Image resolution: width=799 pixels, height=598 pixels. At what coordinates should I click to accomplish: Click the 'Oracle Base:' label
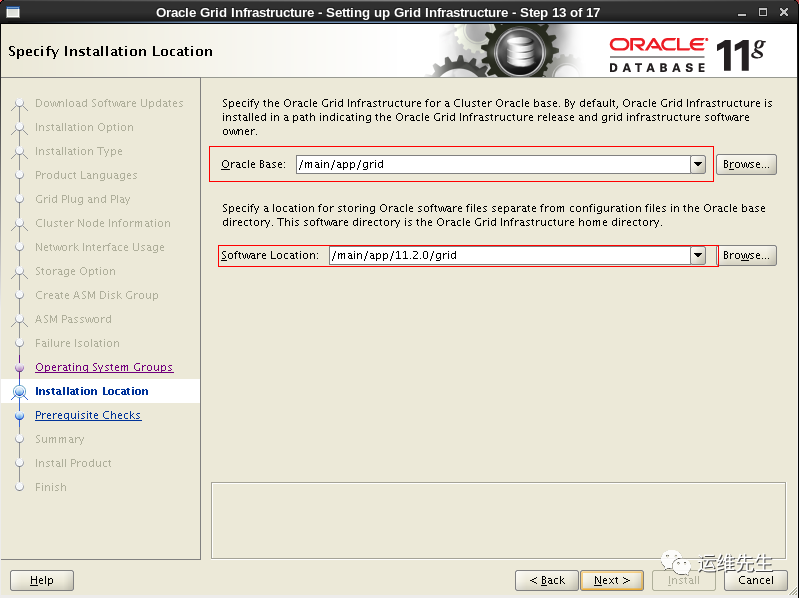coord(253,165)
